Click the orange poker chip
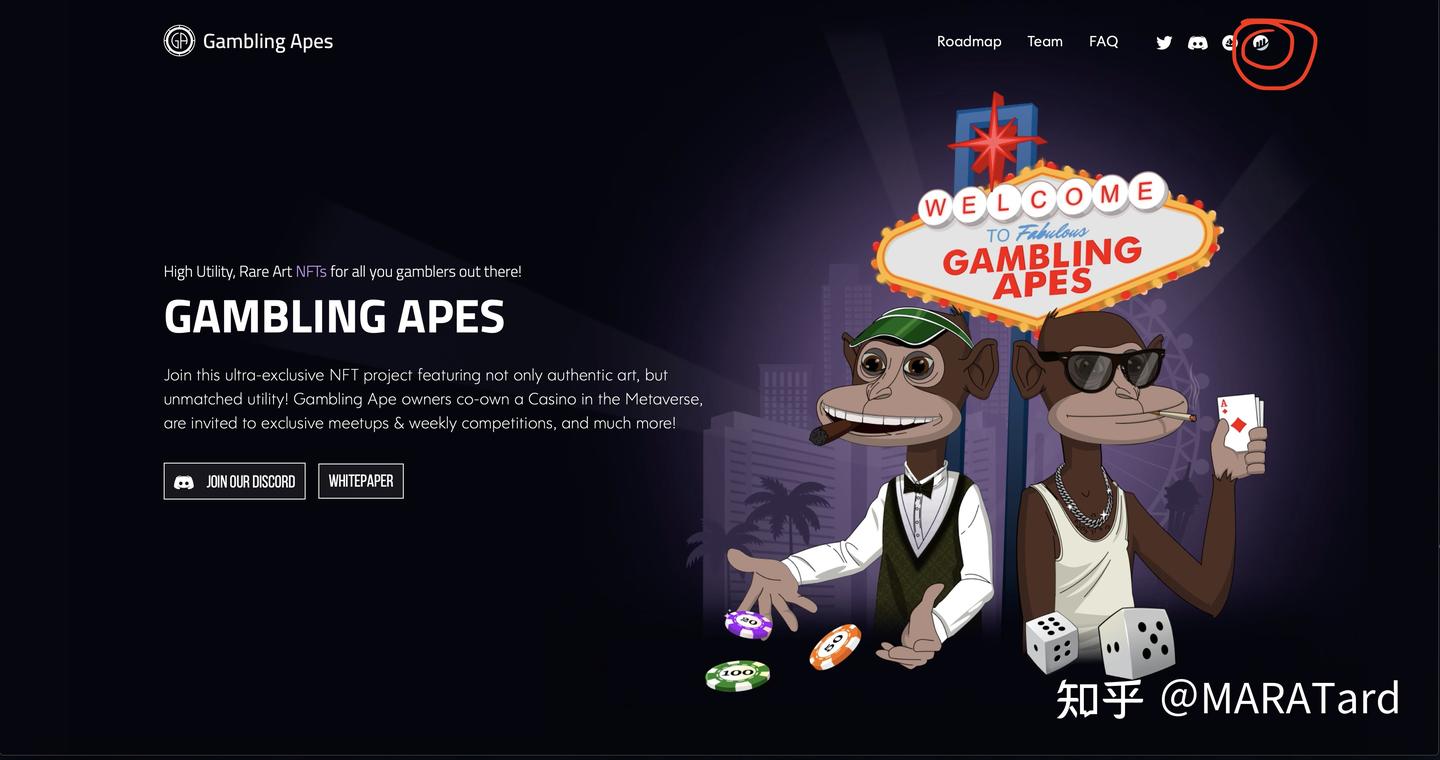The width and height of the screenshot is (1440, 760). click(835, 646)
